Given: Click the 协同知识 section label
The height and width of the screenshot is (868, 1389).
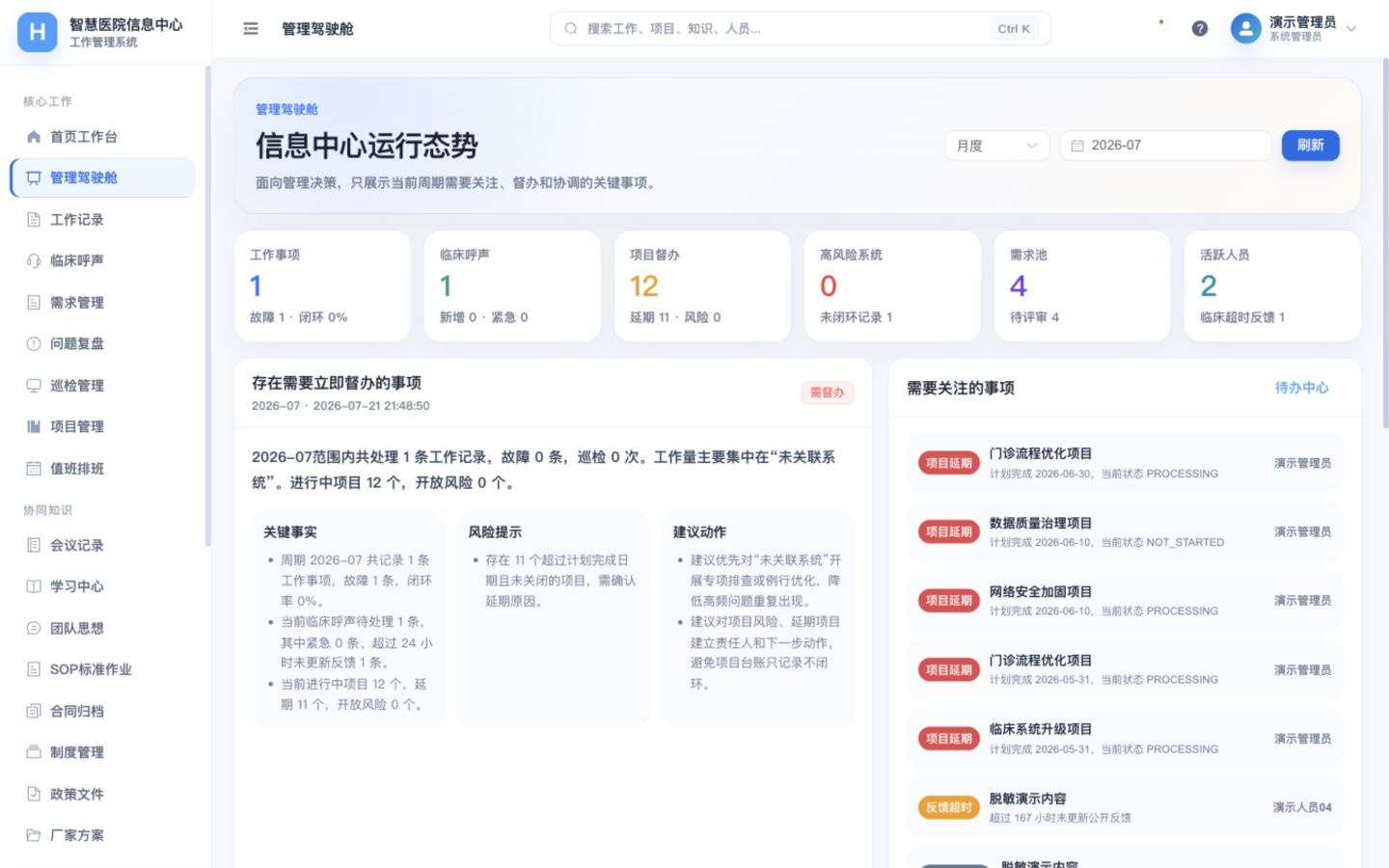Looking at the screenshot, I should coord(47,510).
